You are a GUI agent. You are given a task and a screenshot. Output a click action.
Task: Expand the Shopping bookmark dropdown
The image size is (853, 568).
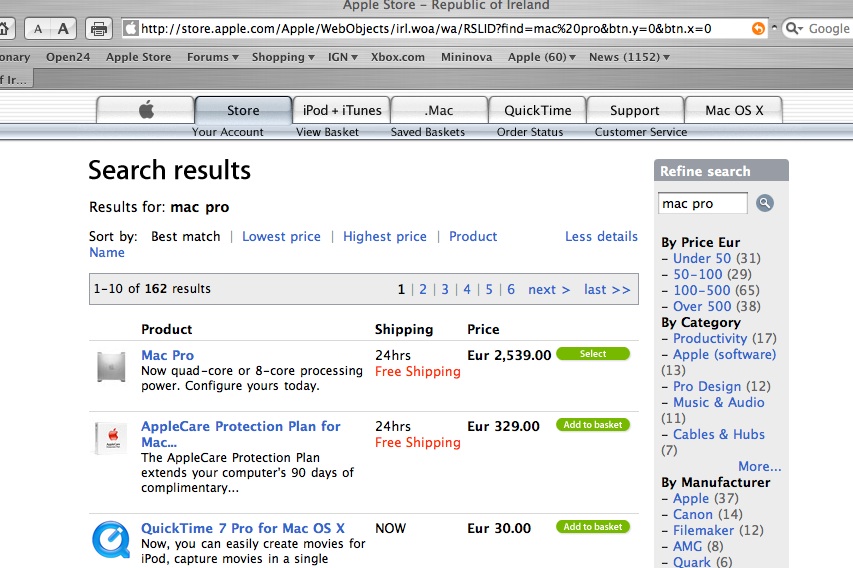(x=283, y=57)
